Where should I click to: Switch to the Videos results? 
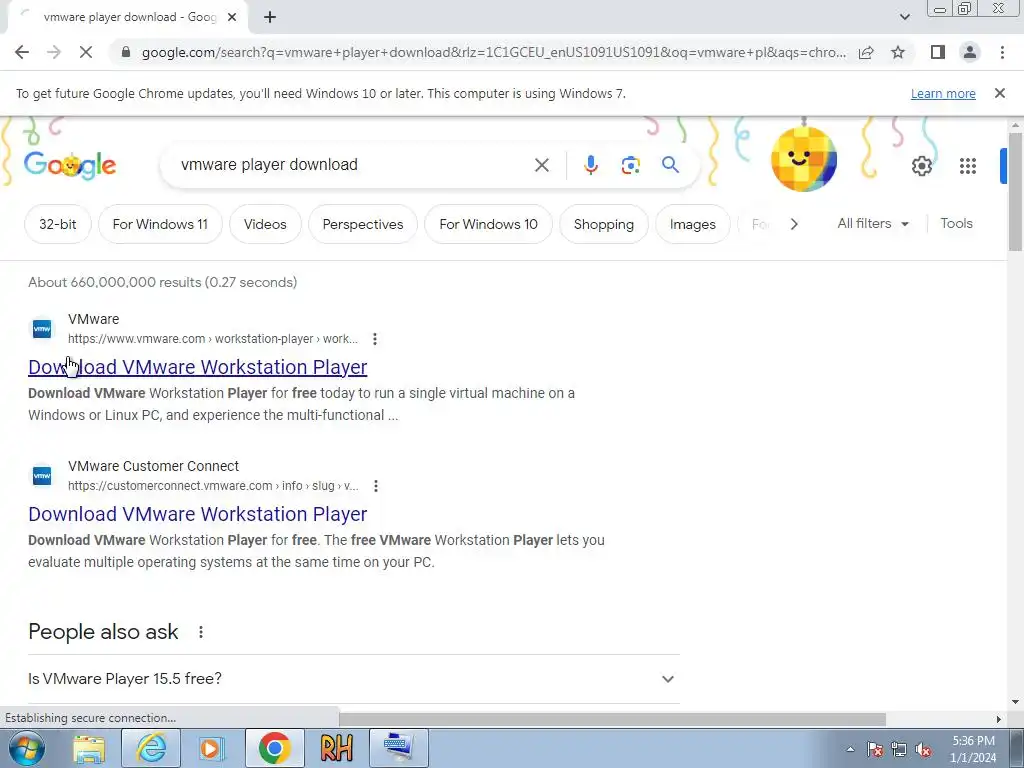coord(265,224)
